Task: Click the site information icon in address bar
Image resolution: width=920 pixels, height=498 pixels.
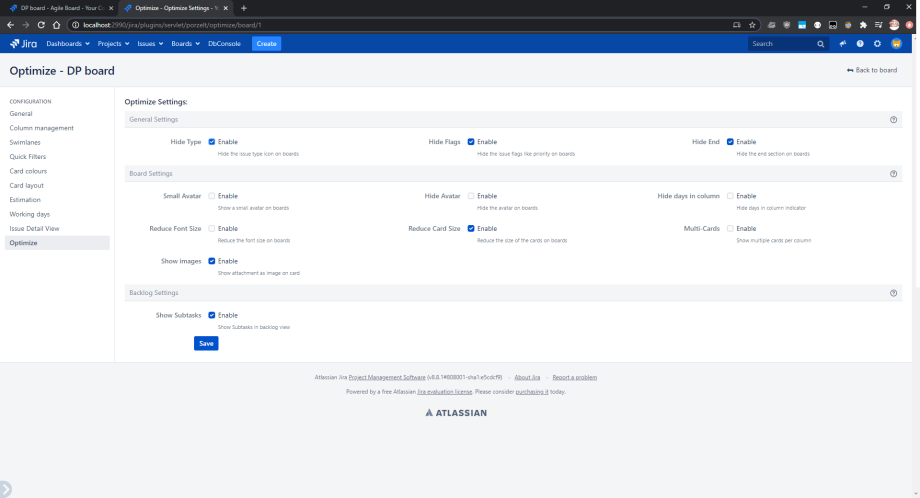Action: point(75,25)
